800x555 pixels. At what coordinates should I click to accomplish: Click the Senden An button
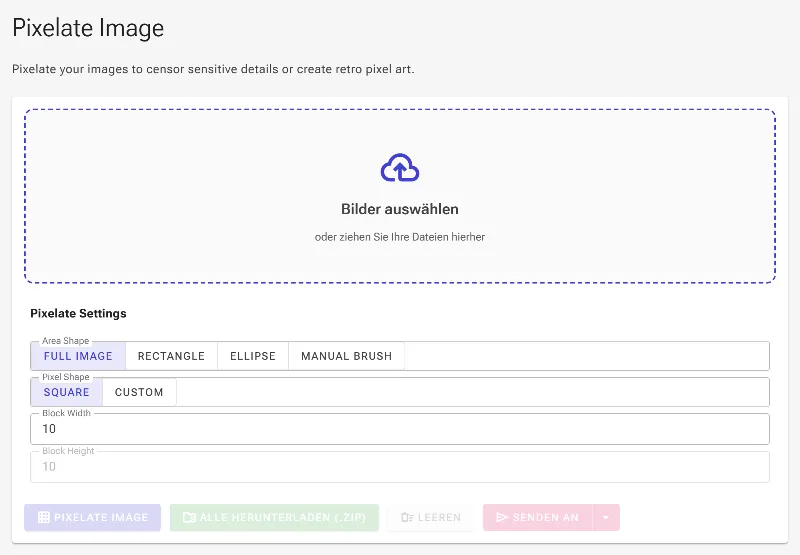(x=538, y=517)
